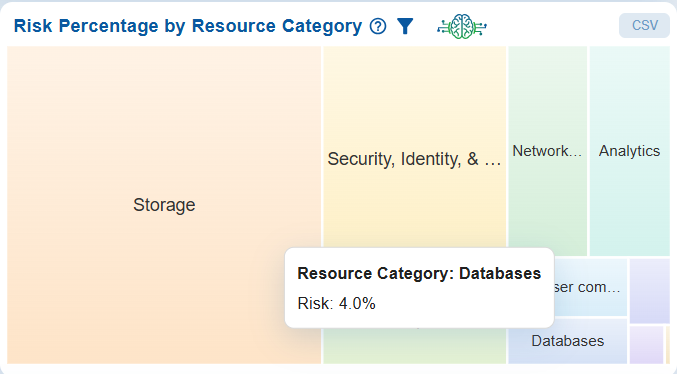Select the small purple tile beside Databases
Image resolution: width=677 pixels, height=374 pixels.
(x=646, y=345)
